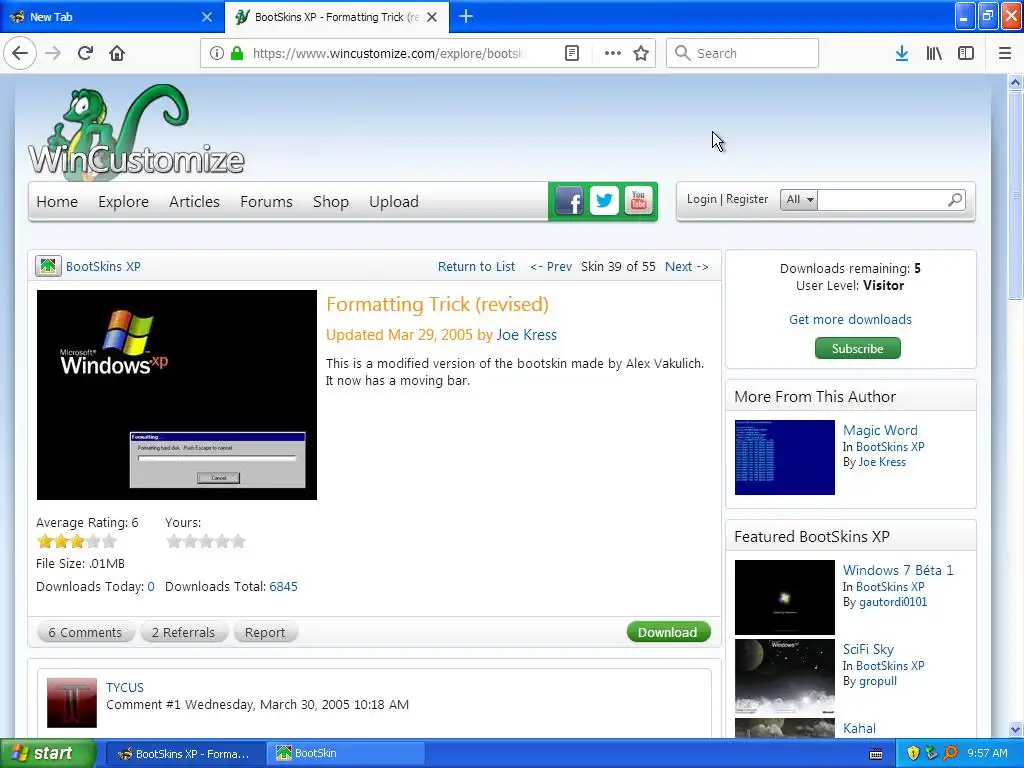Viewport: 1024px width, 768px height.
Task: Toggle reader view icon in address bar
Action: click(x=571, y=53)
